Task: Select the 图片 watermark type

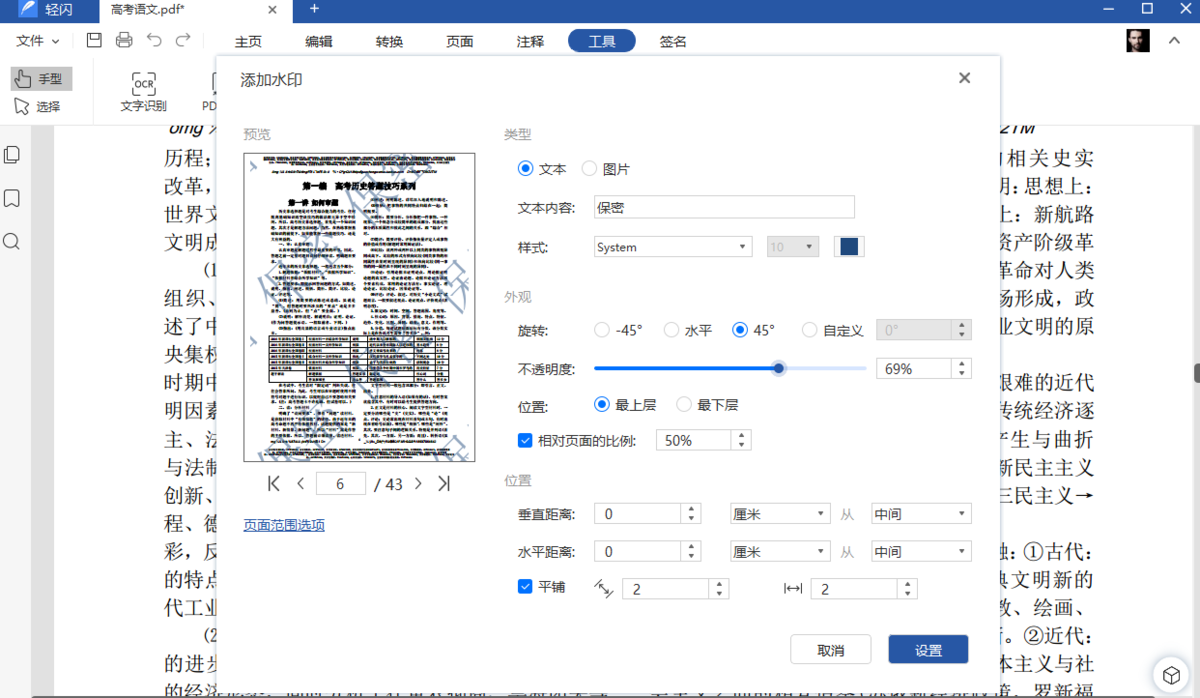Action: (588, 168)
